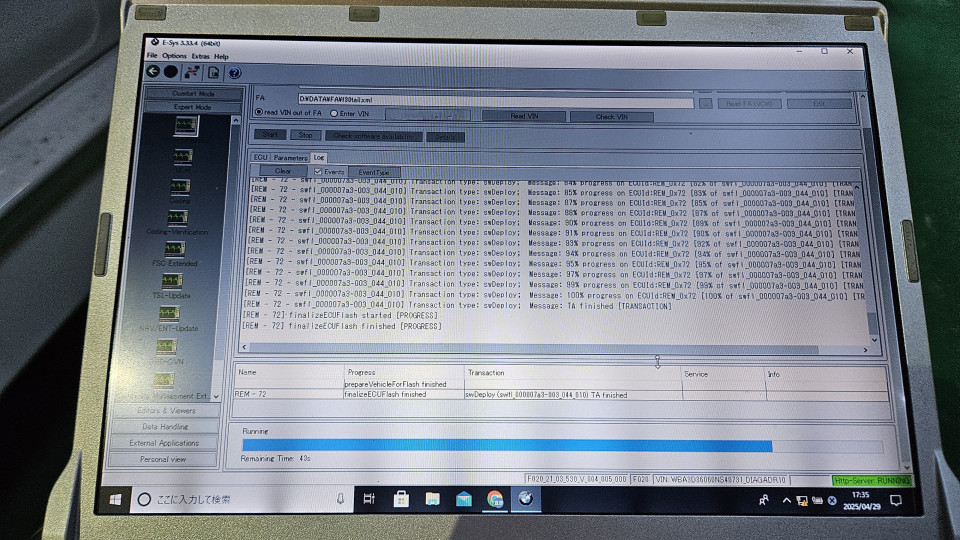
Task: Open Microsoft Store from the taskbar
Action: 401,500
